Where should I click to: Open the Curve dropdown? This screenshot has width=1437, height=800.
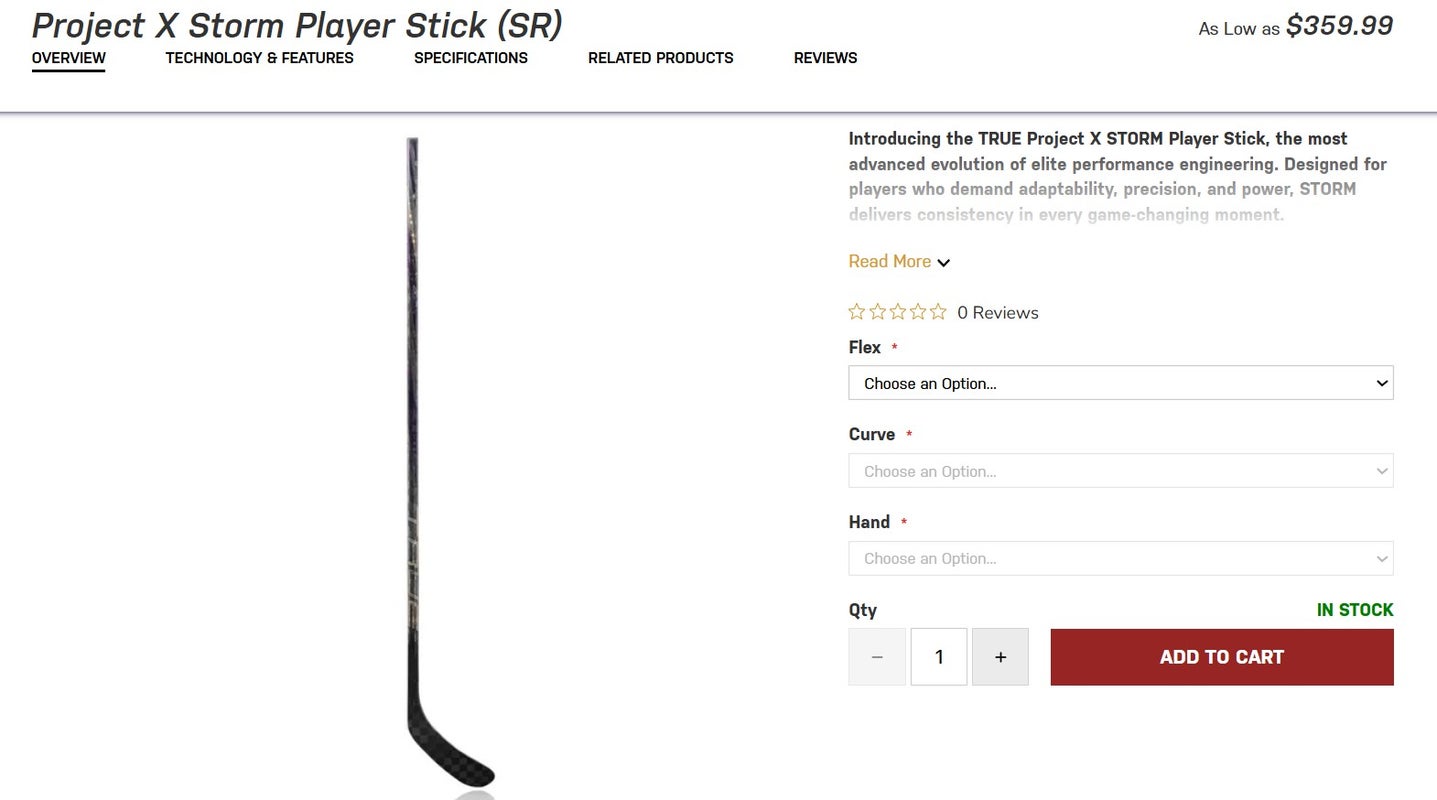point(1120,471)
